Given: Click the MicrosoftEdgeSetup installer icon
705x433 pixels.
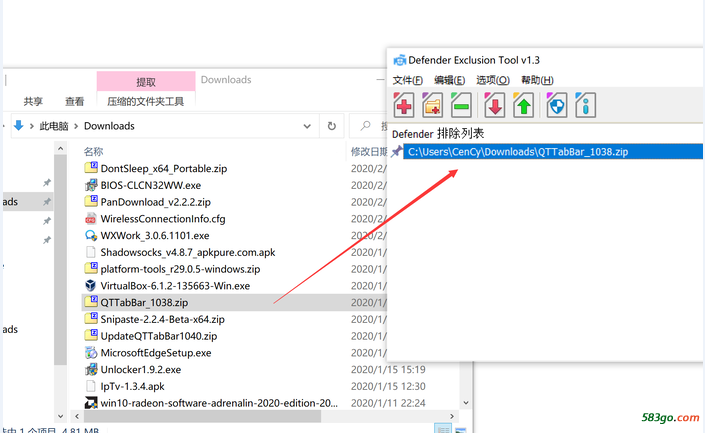Looking at the screenshot, I should click(91, 353).
